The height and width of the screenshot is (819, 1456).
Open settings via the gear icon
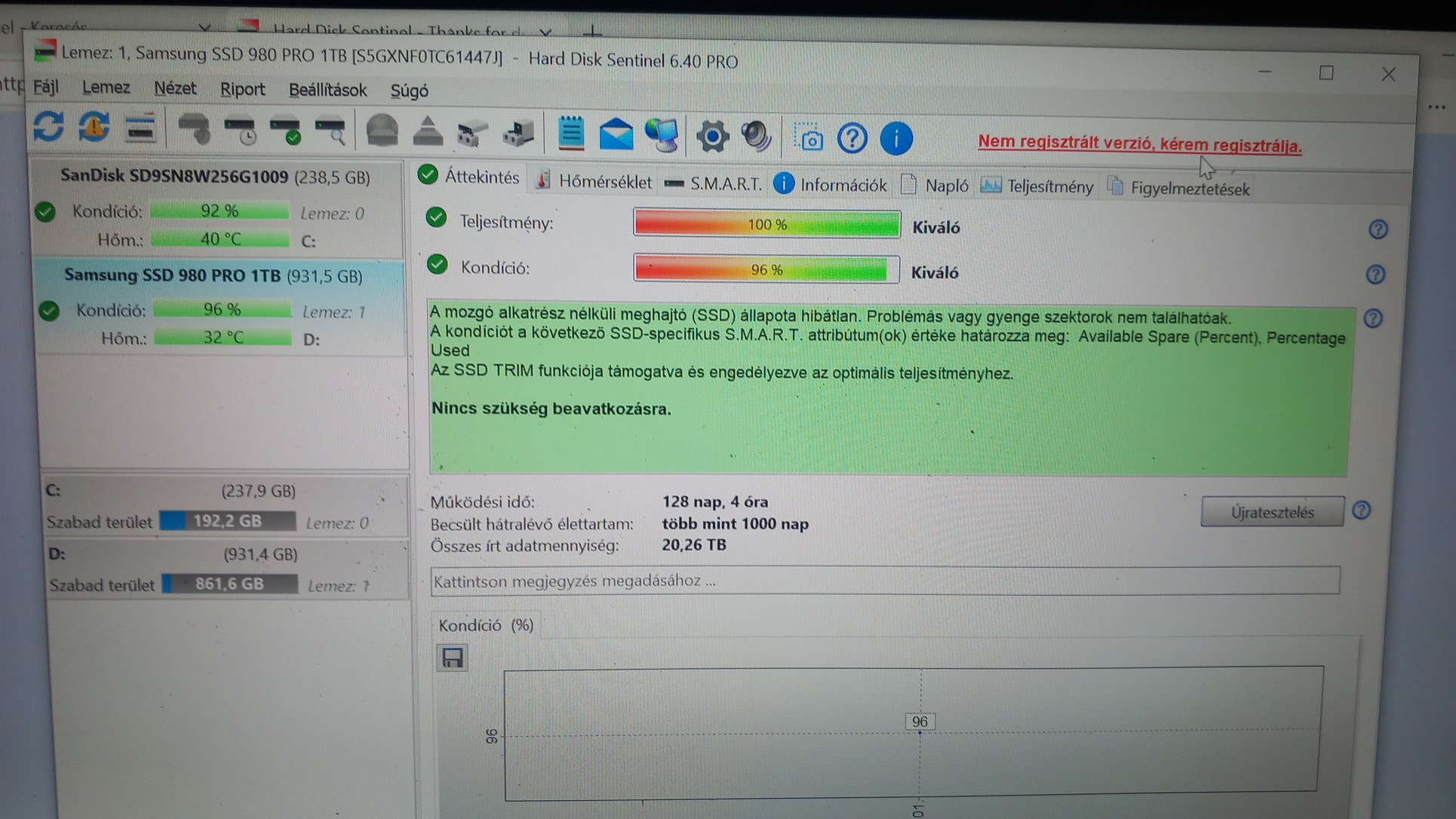point(712,136)
